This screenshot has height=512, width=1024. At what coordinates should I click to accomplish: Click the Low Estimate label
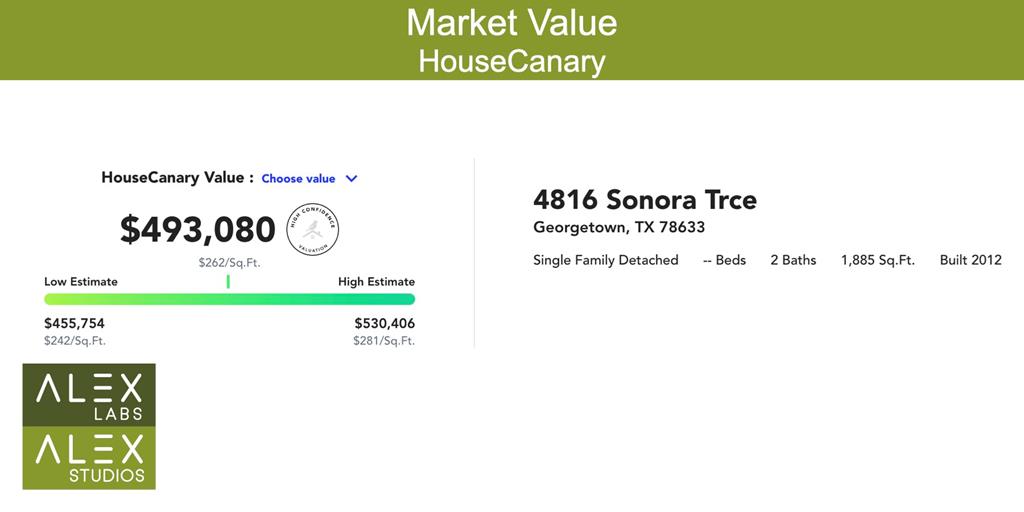tap(81, 281)
